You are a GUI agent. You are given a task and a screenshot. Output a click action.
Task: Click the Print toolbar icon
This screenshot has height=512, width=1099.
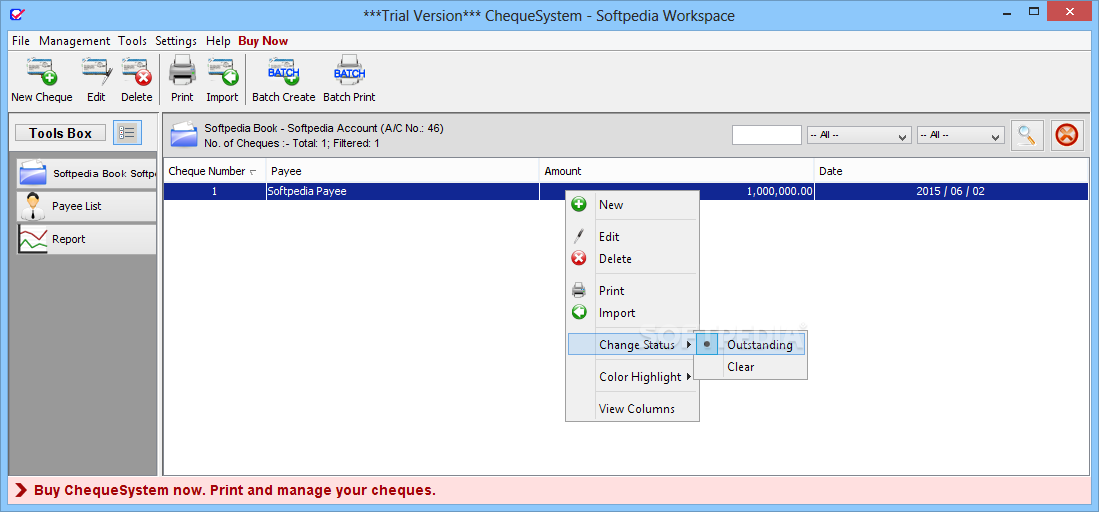coord(182,72)
